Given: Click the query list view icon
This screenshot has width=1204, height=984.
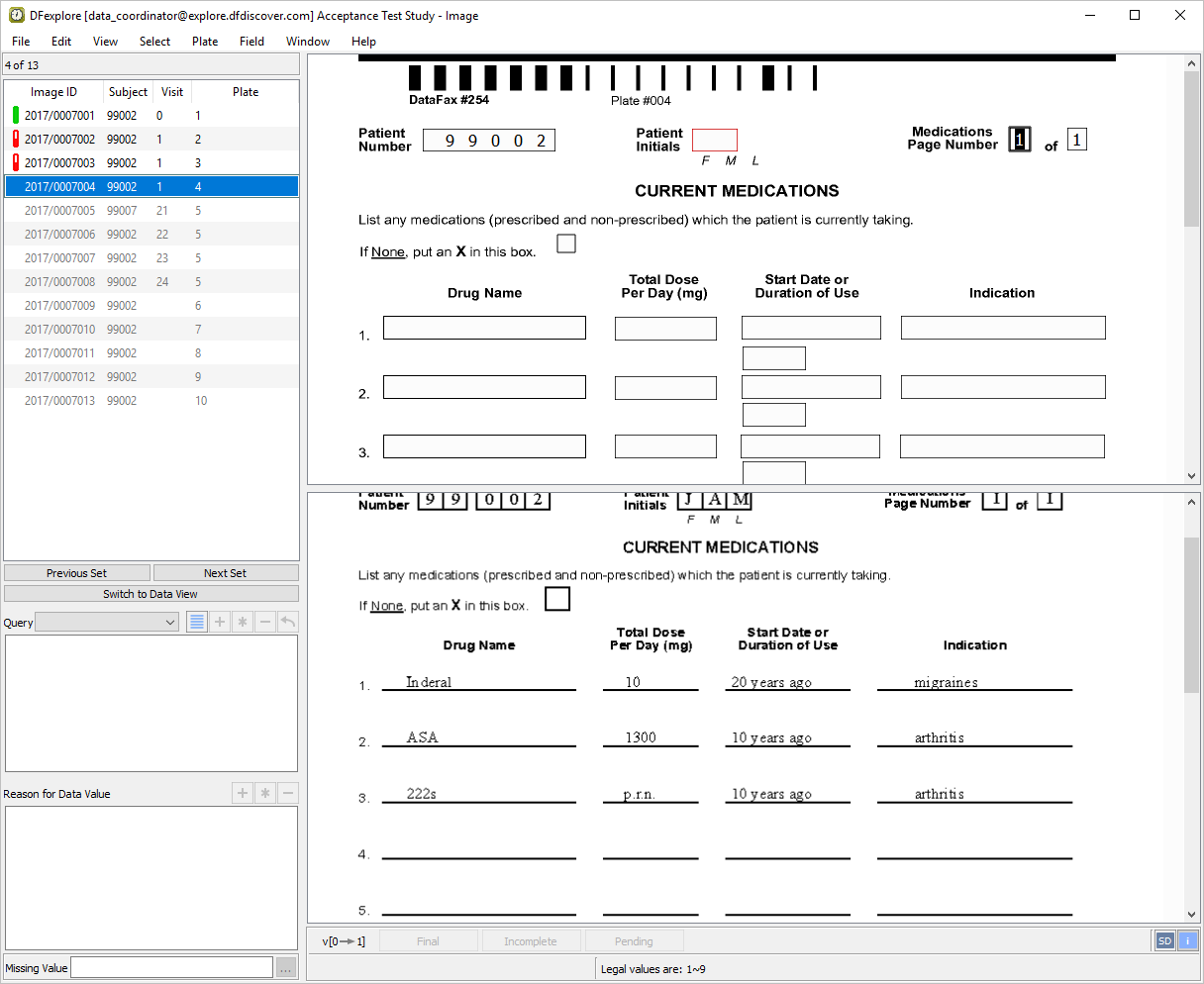Looking at the screenshot, I should point(197,623).
